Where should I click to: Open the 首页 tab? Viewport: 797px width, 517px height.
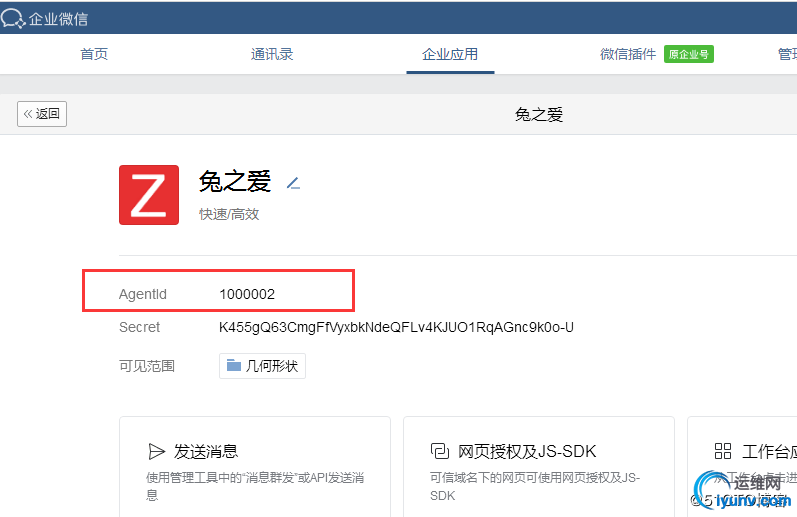[x=94, y=54]
